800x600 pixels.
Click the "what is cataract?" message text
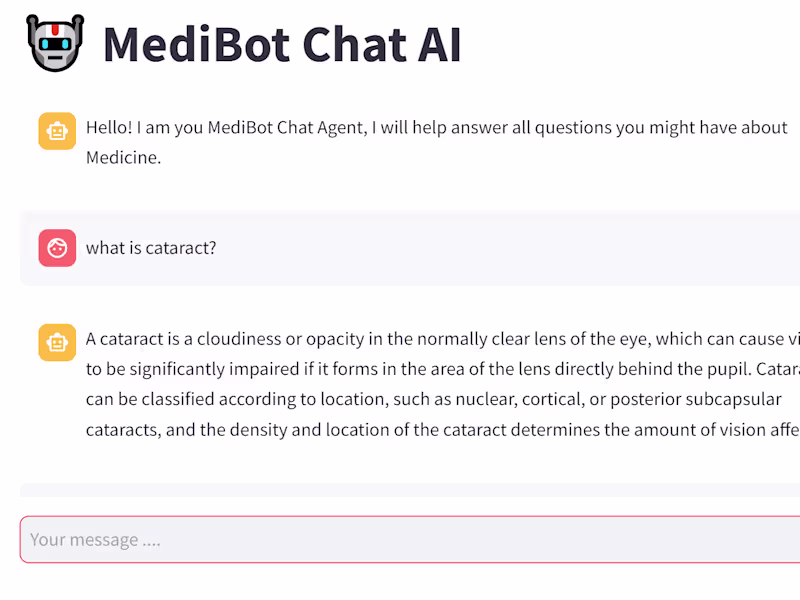click(151, 248)
